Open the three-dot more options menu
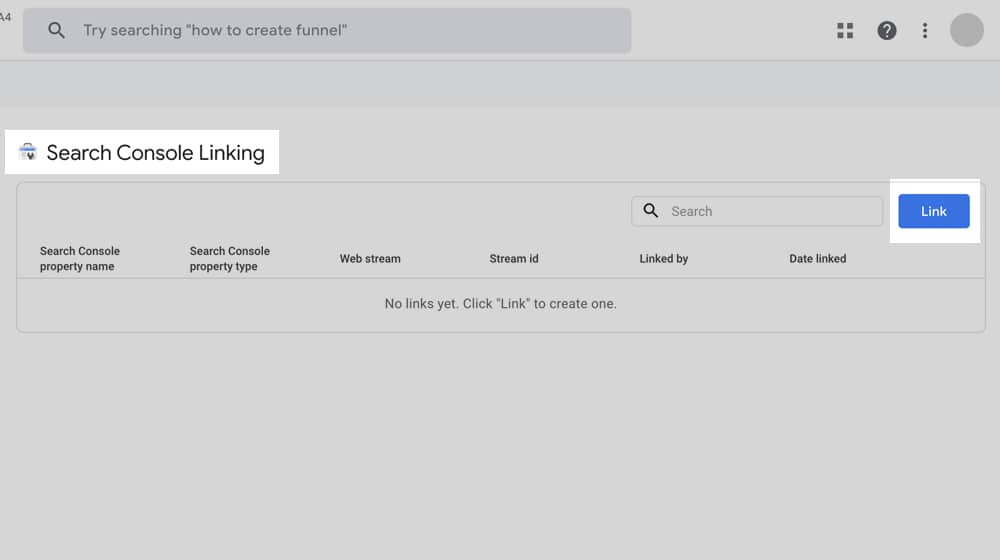The width and height of the screenshot is (1000, 560). point(925,31)
